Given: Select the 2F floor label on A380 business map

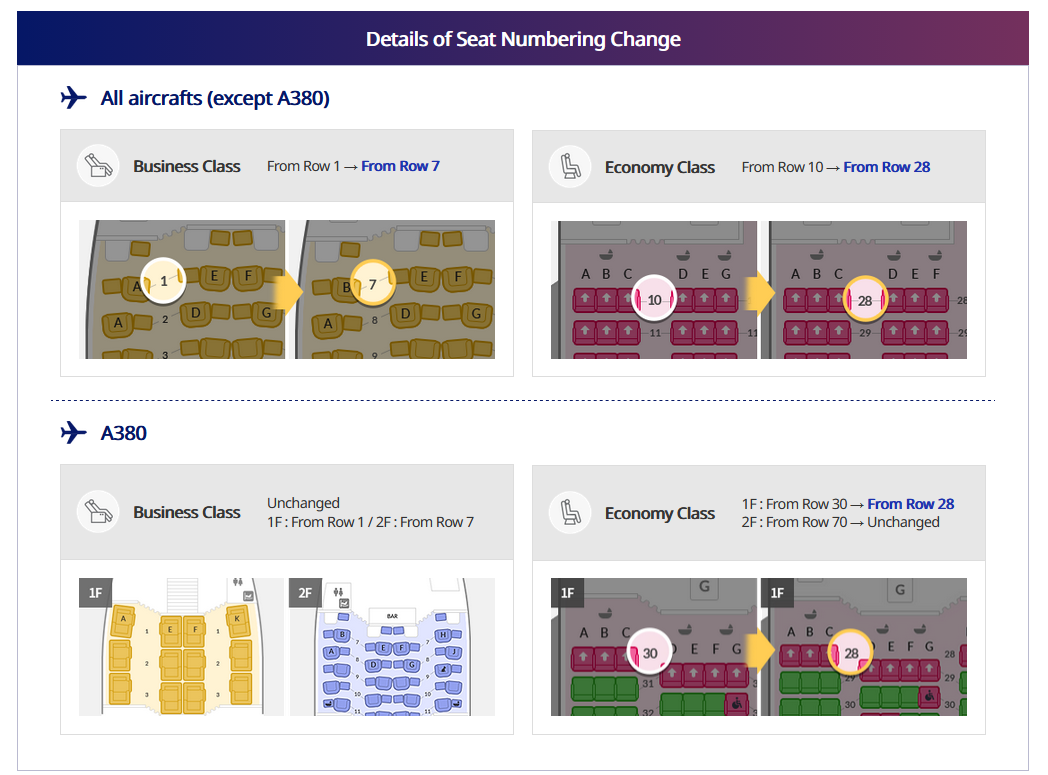Looking at the screenshot, I should pyautogui.click(x=305, y=593).
